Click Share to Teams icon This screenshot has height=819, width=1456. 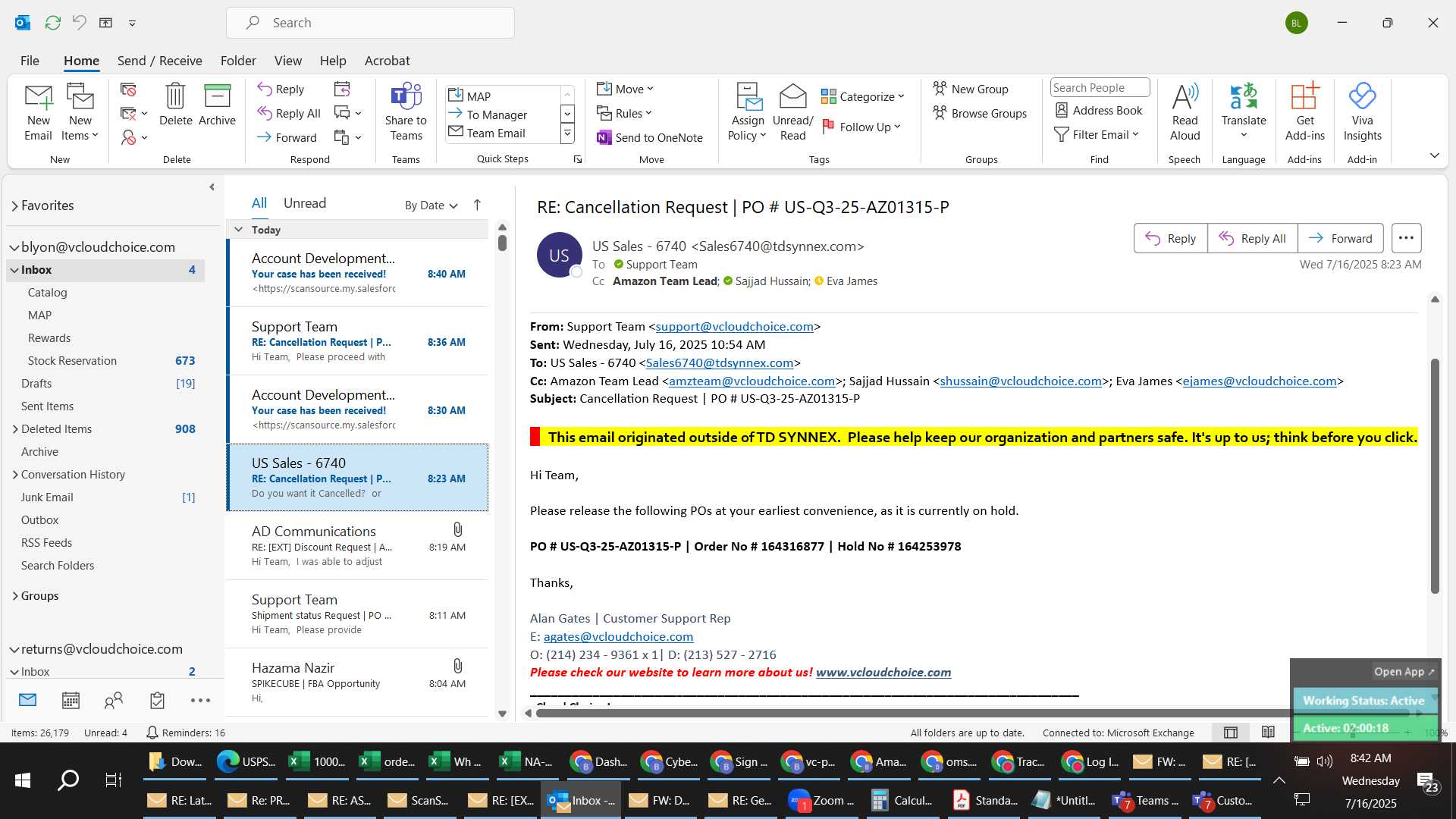tap(406, 112)
